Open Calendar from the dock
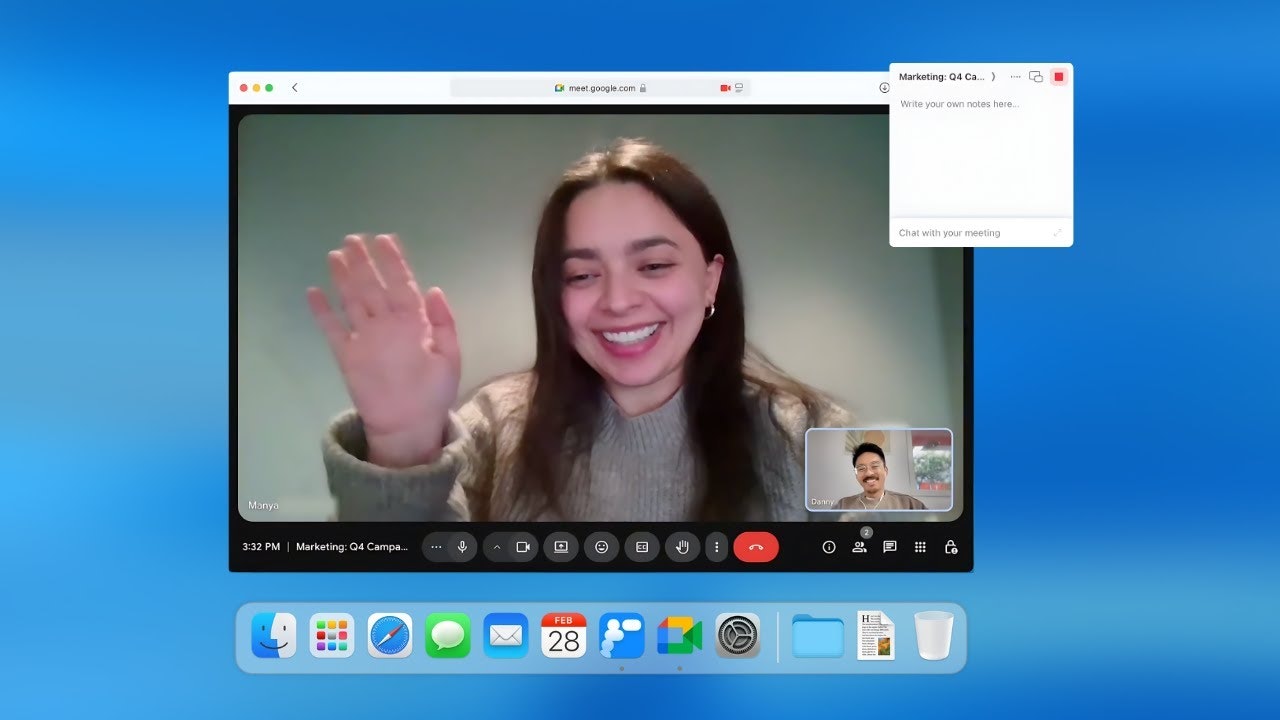This screenshot has width=1280, height=720. coord(563,636)
